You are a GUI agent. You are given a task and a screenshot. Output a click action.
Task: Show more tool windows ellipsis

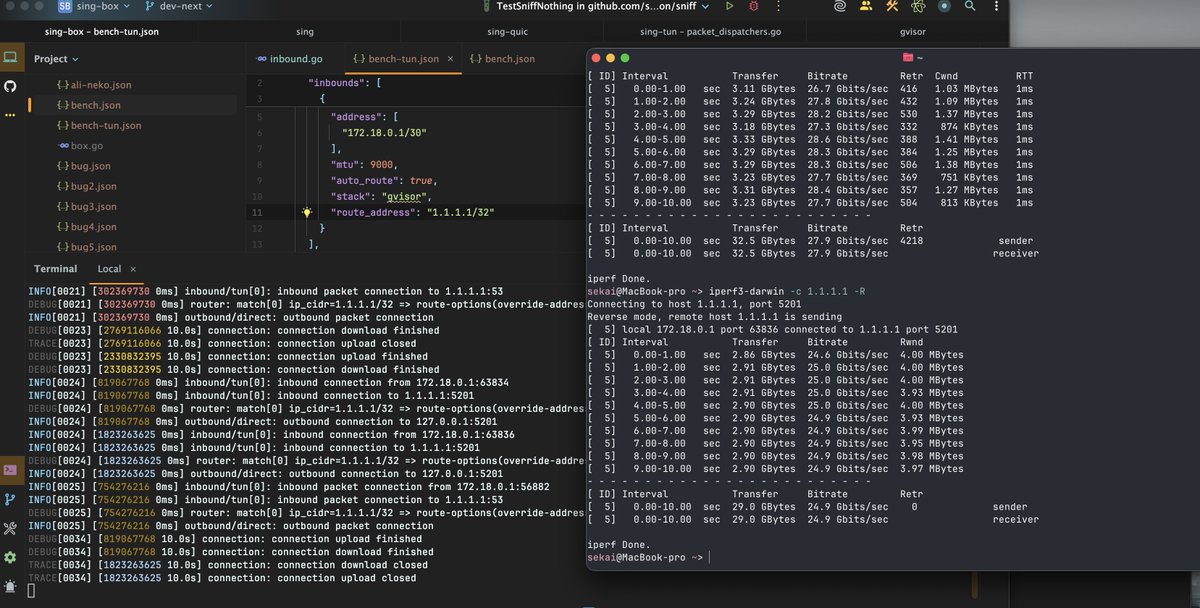11,115
